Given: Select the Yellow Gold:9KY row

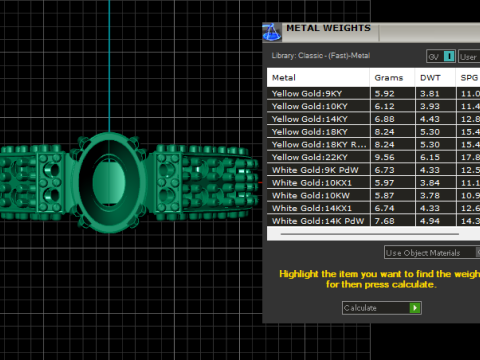Looking at the screenshot, I should (373, 93).
